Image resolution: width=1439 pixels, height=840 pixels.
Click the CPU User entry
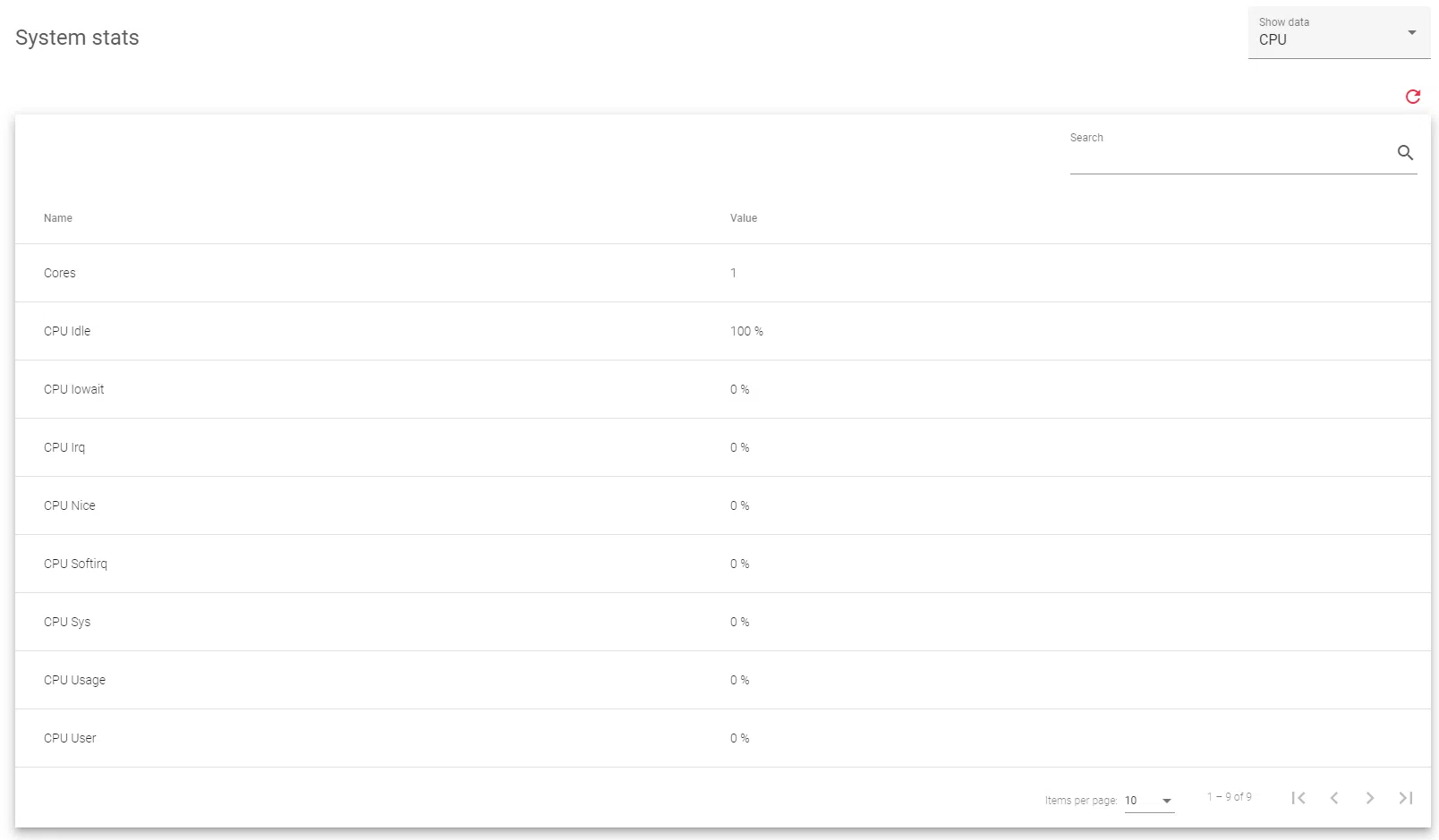click(70, 738)
